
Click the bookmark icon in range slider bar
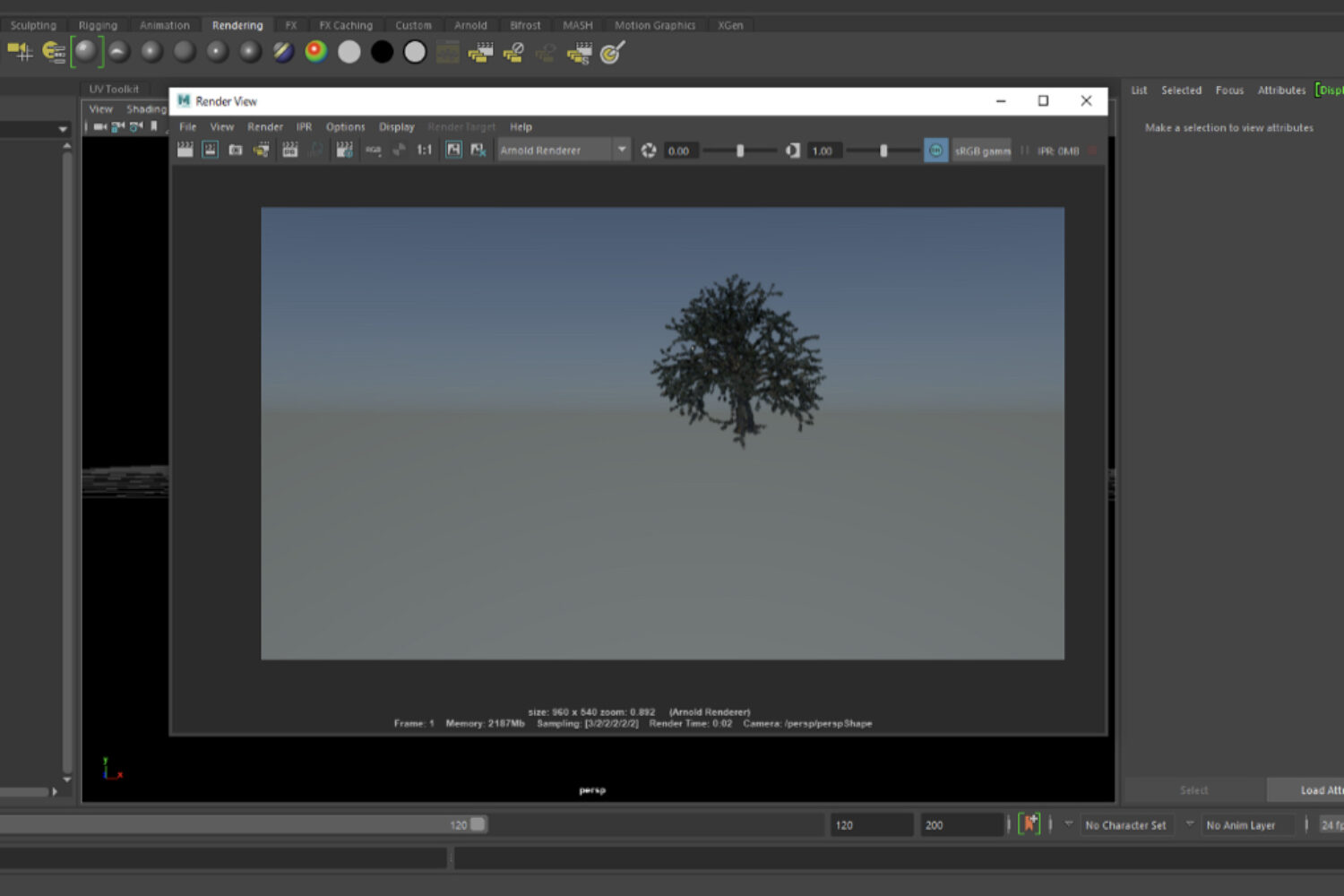tap(1030, 824)
